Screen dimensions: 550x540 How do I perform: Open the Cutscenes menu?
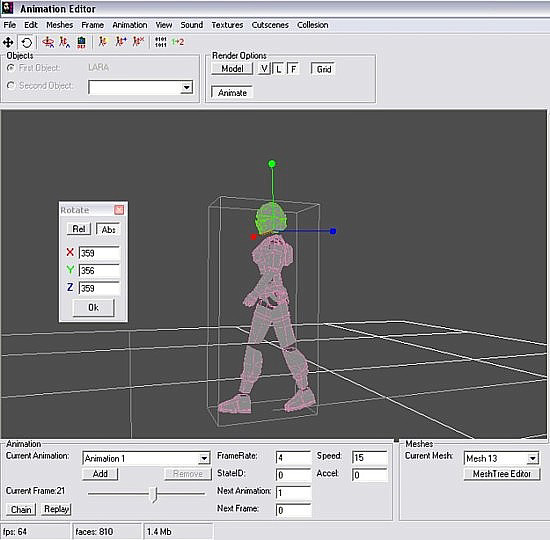(x=270, y=25)
